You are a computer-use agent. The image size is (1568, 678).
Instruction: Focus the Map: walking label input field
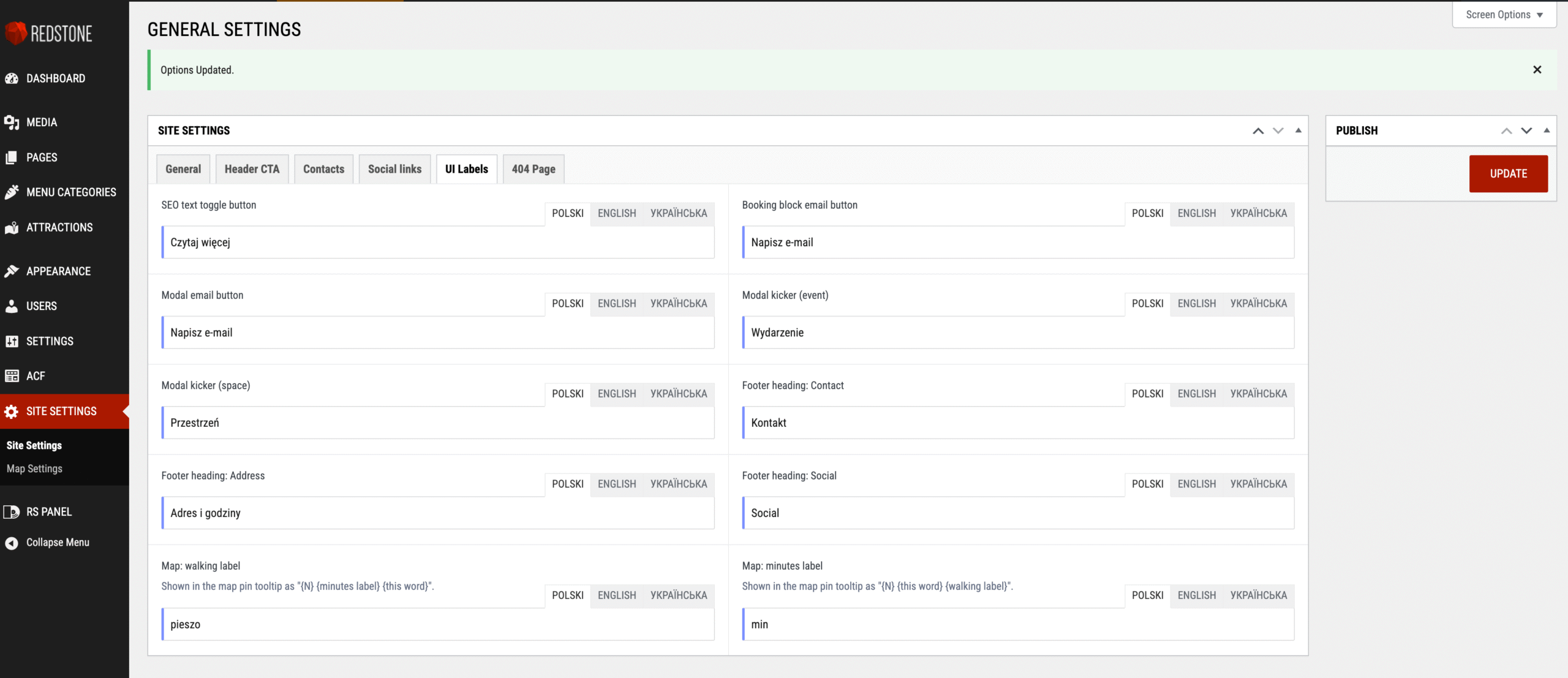tap(439, 625)
